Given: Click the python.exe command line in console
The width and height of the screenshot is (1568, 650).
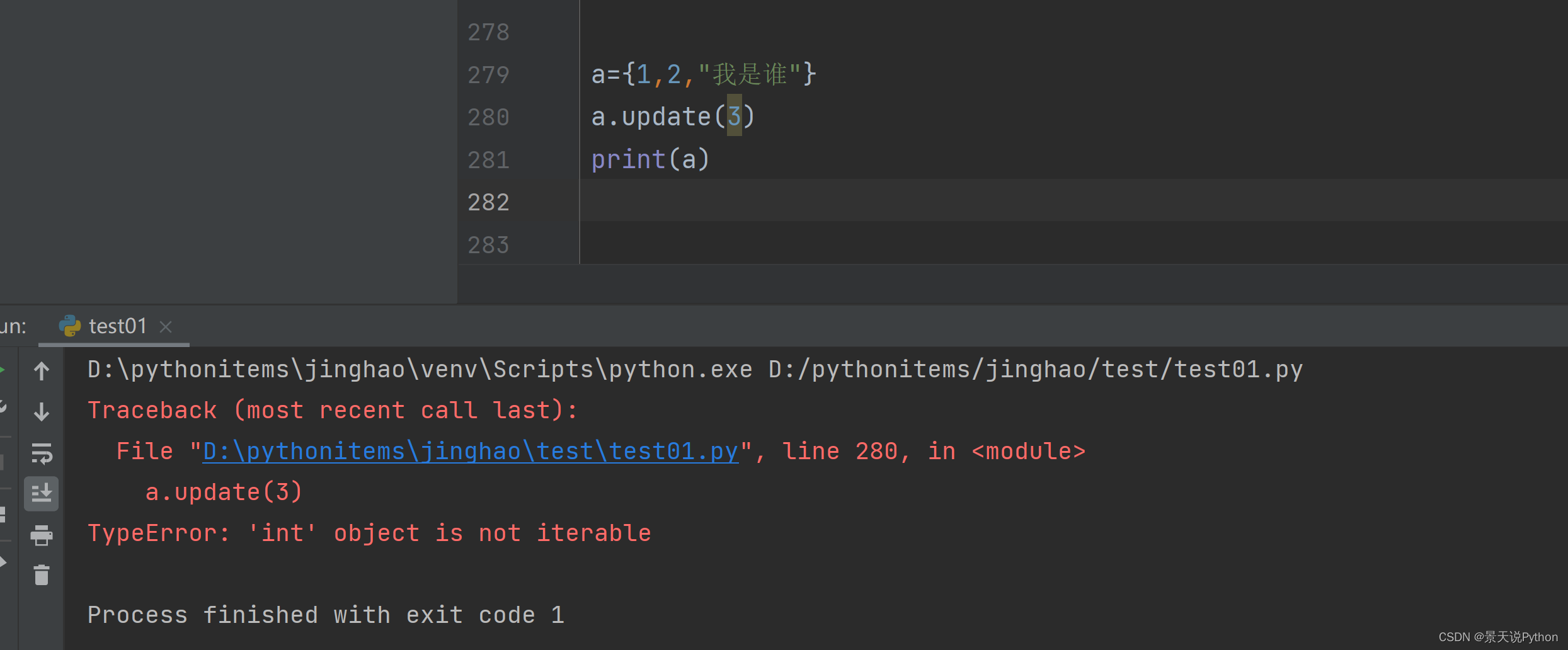Looking at the screenshot, I should pyautogui.click(x=695, y=370).
